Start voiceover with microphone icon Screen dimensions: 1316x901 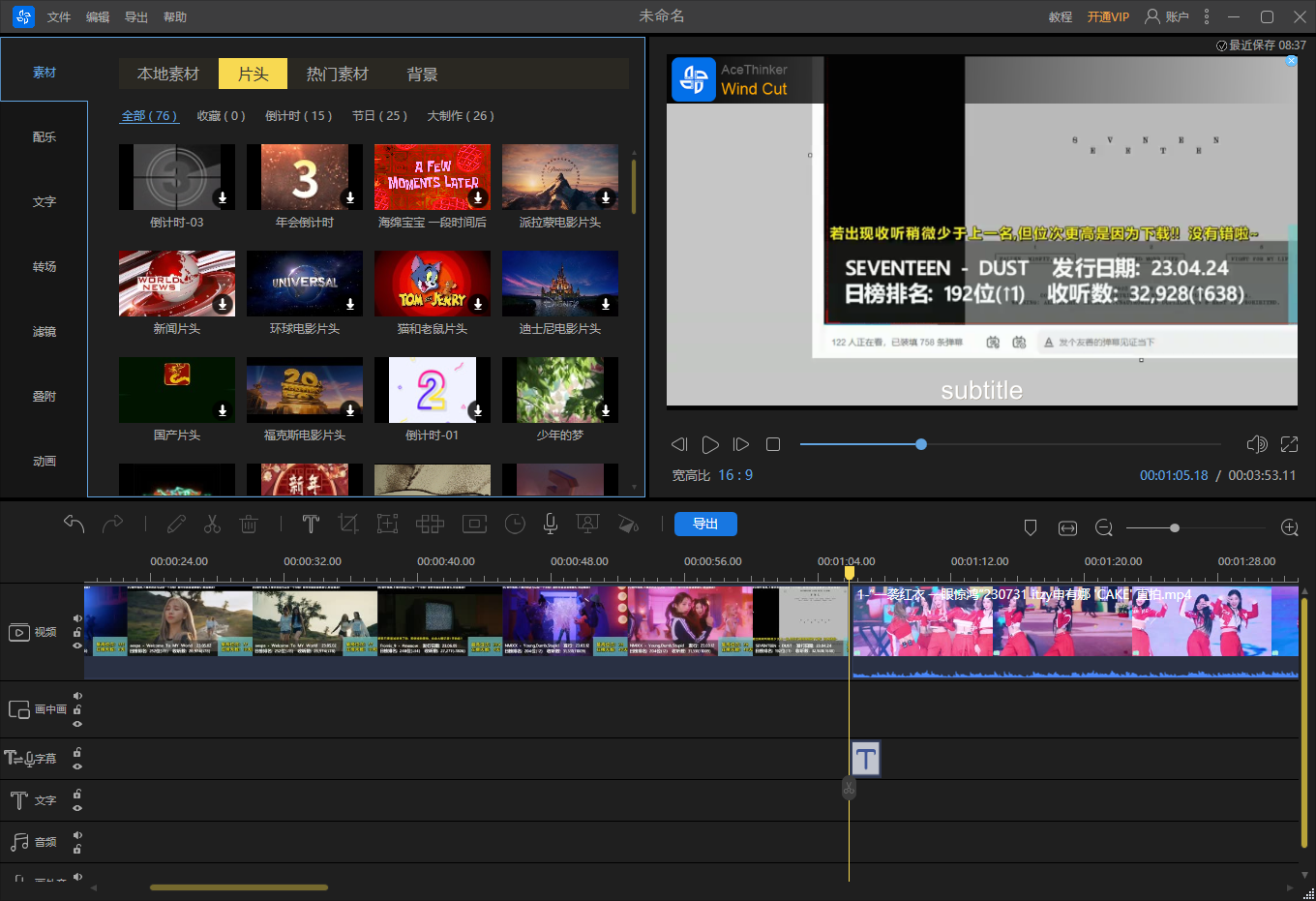point(550,524)
